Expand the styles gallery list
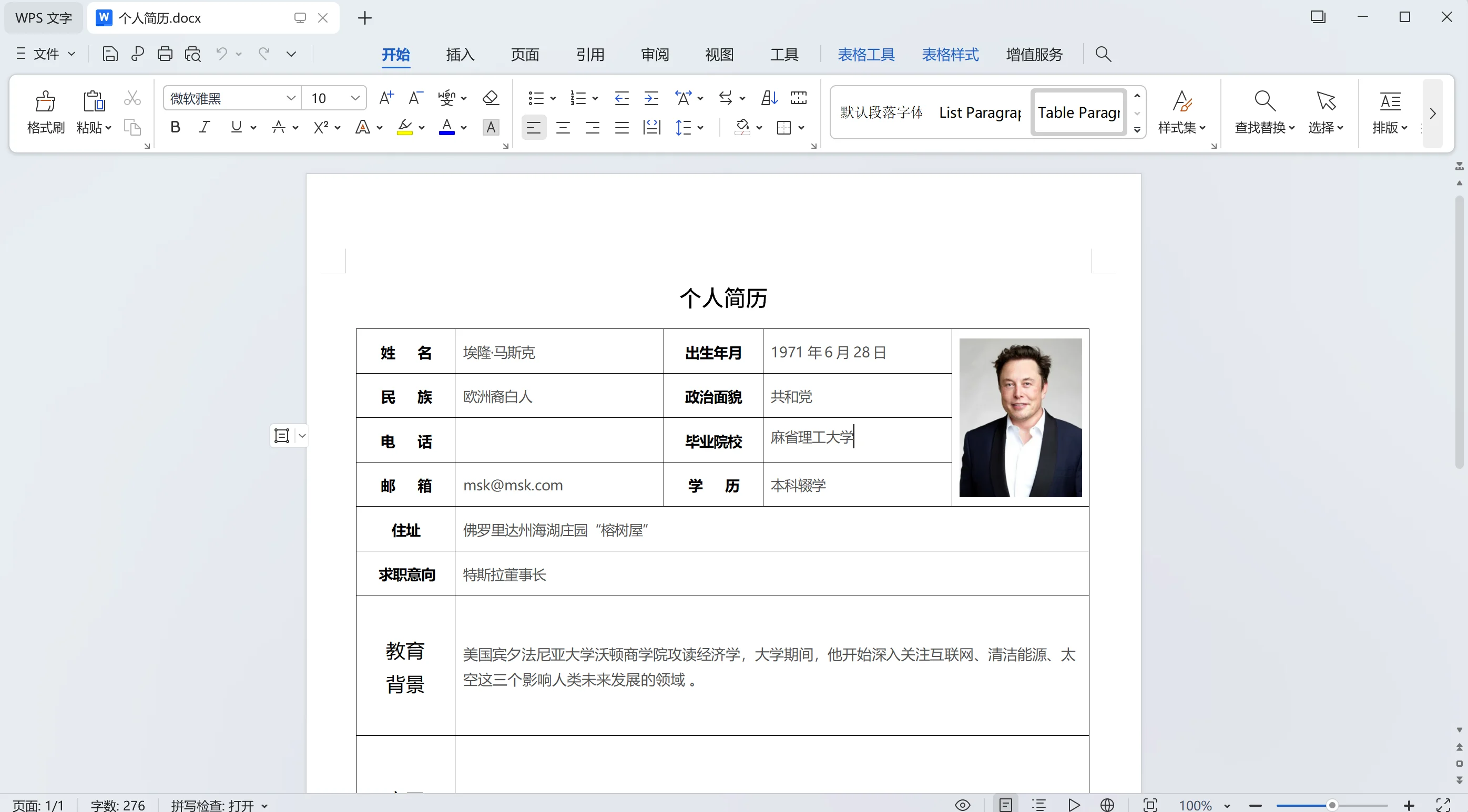This screenshot has height=812, width=1468. click(x=1137, y=130)
